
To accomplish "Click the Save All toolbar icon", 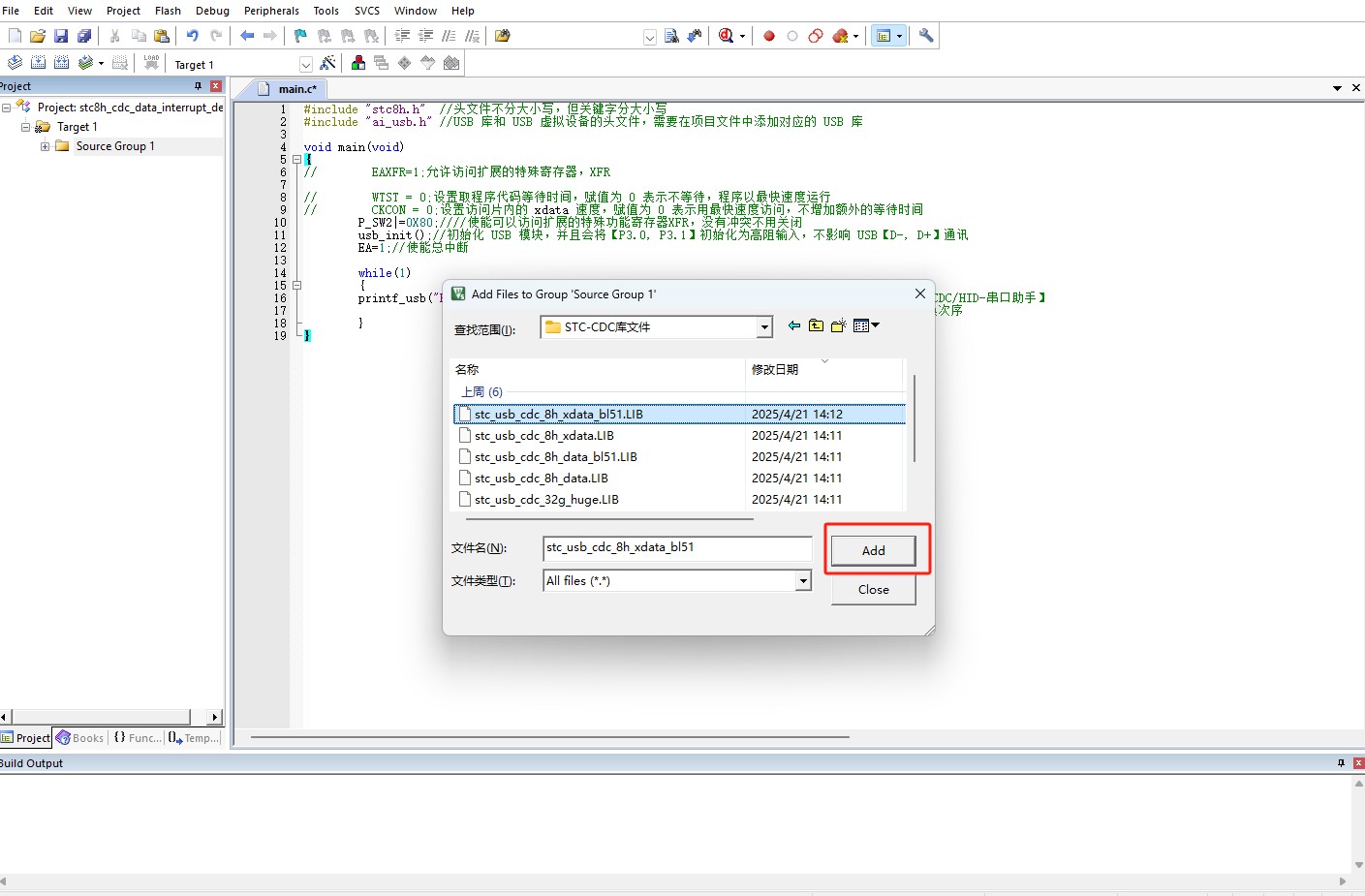I will click(x=84, y=36).
